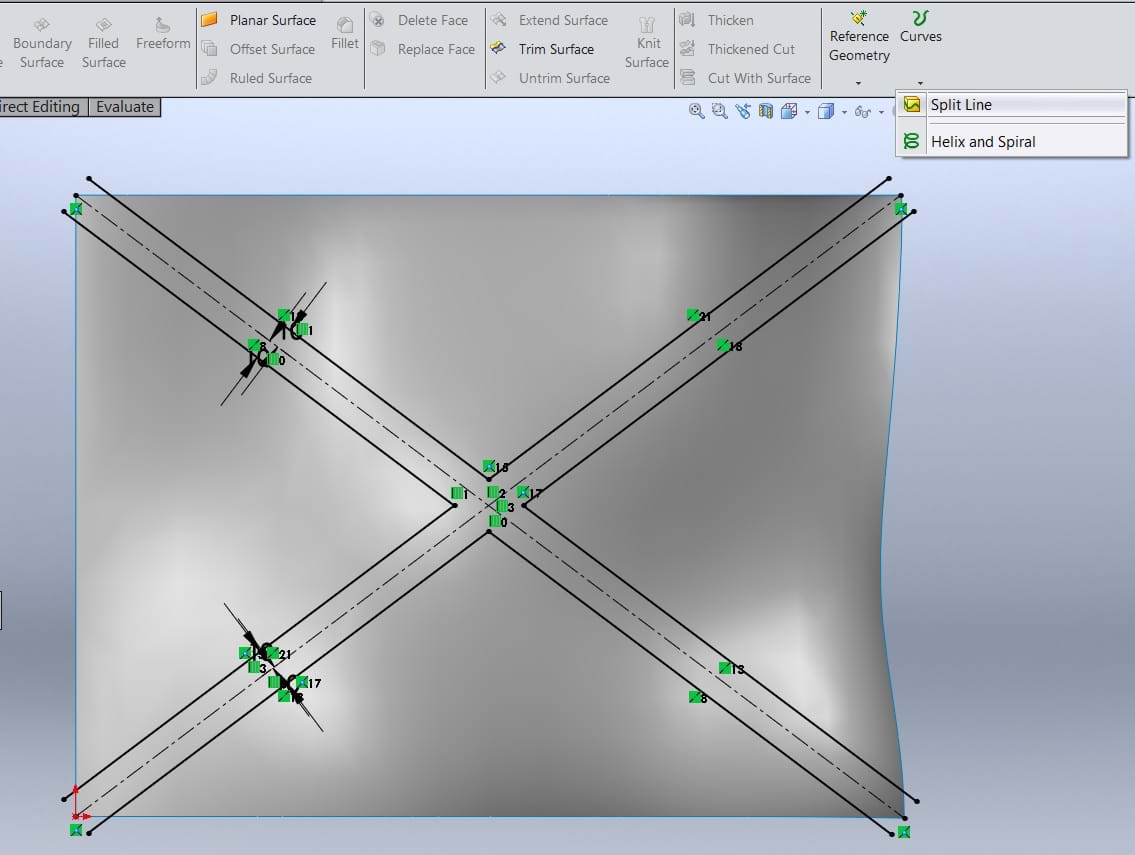Viewport: 1135px width, 855px height.
Task: Expand the Curves dropdown arrow
Action: 920,84
